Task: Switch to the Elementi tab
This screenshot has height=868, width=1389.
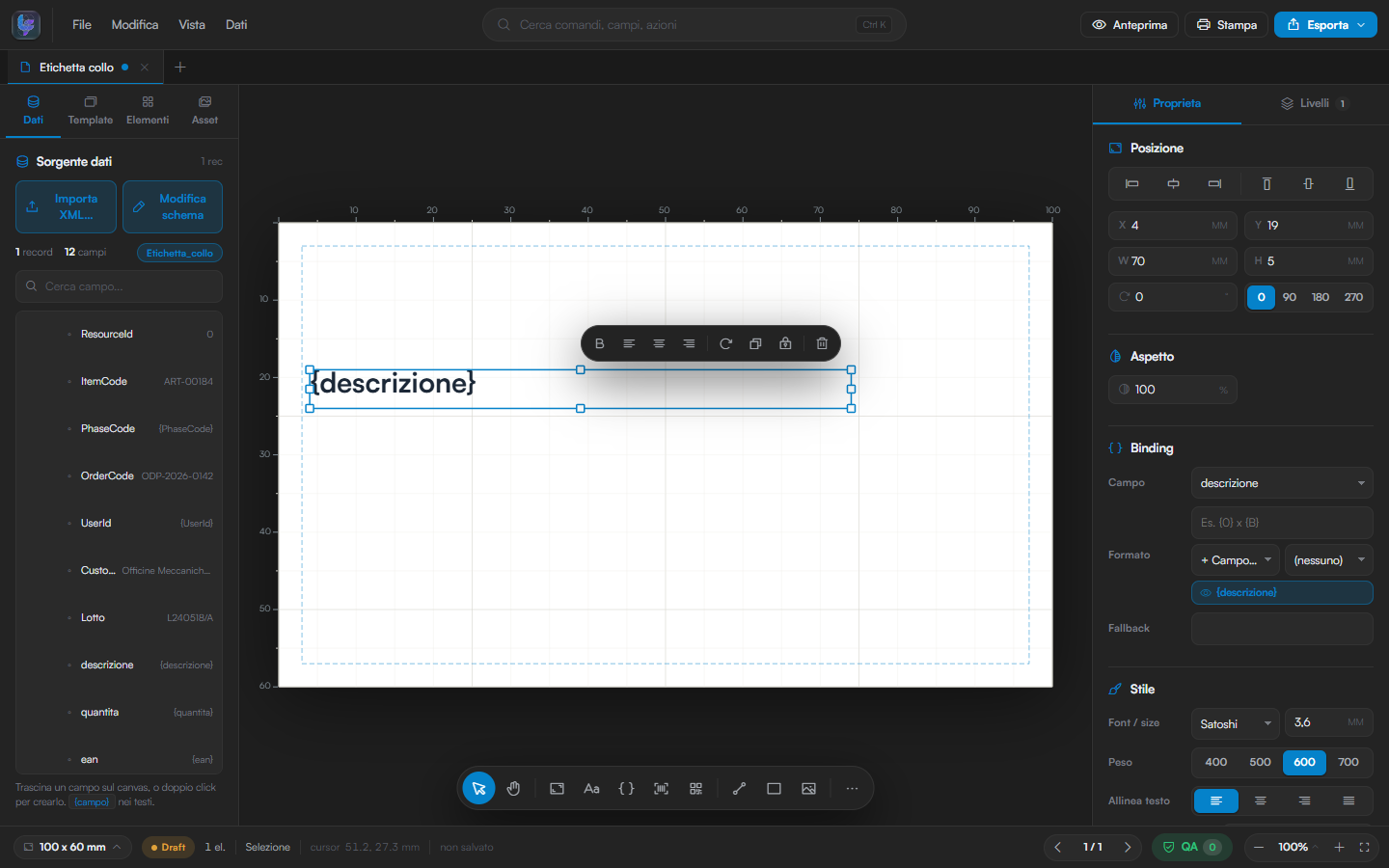Action: pyautogui.click(x=148, y=110)
